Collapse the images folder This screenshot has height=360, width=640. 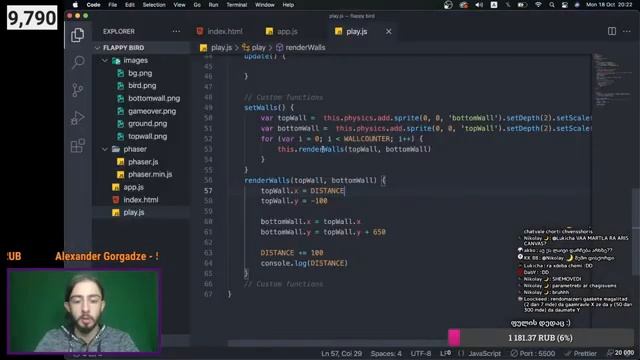coord(105,60)
